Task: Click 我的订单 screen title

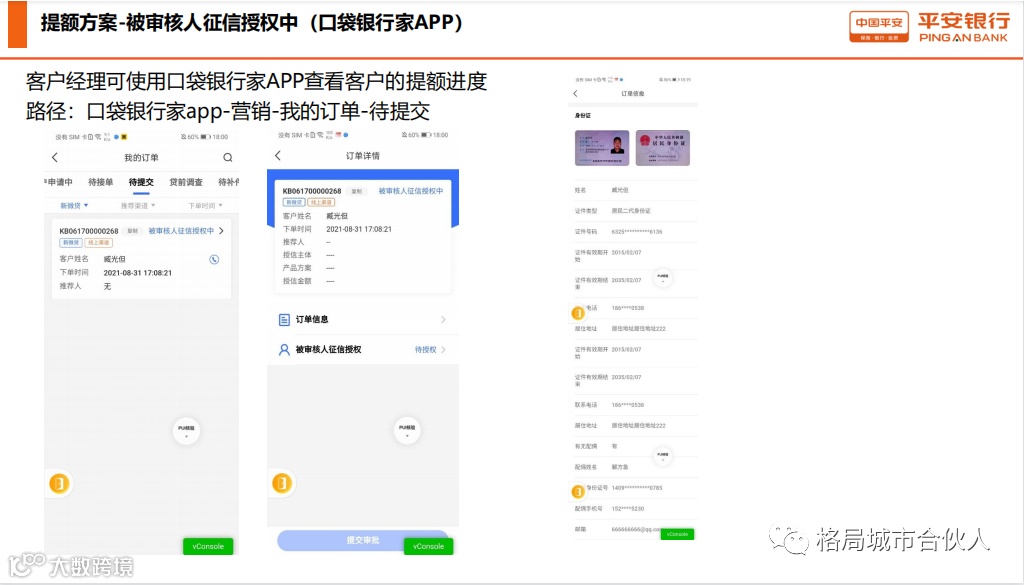Action: 141,157
